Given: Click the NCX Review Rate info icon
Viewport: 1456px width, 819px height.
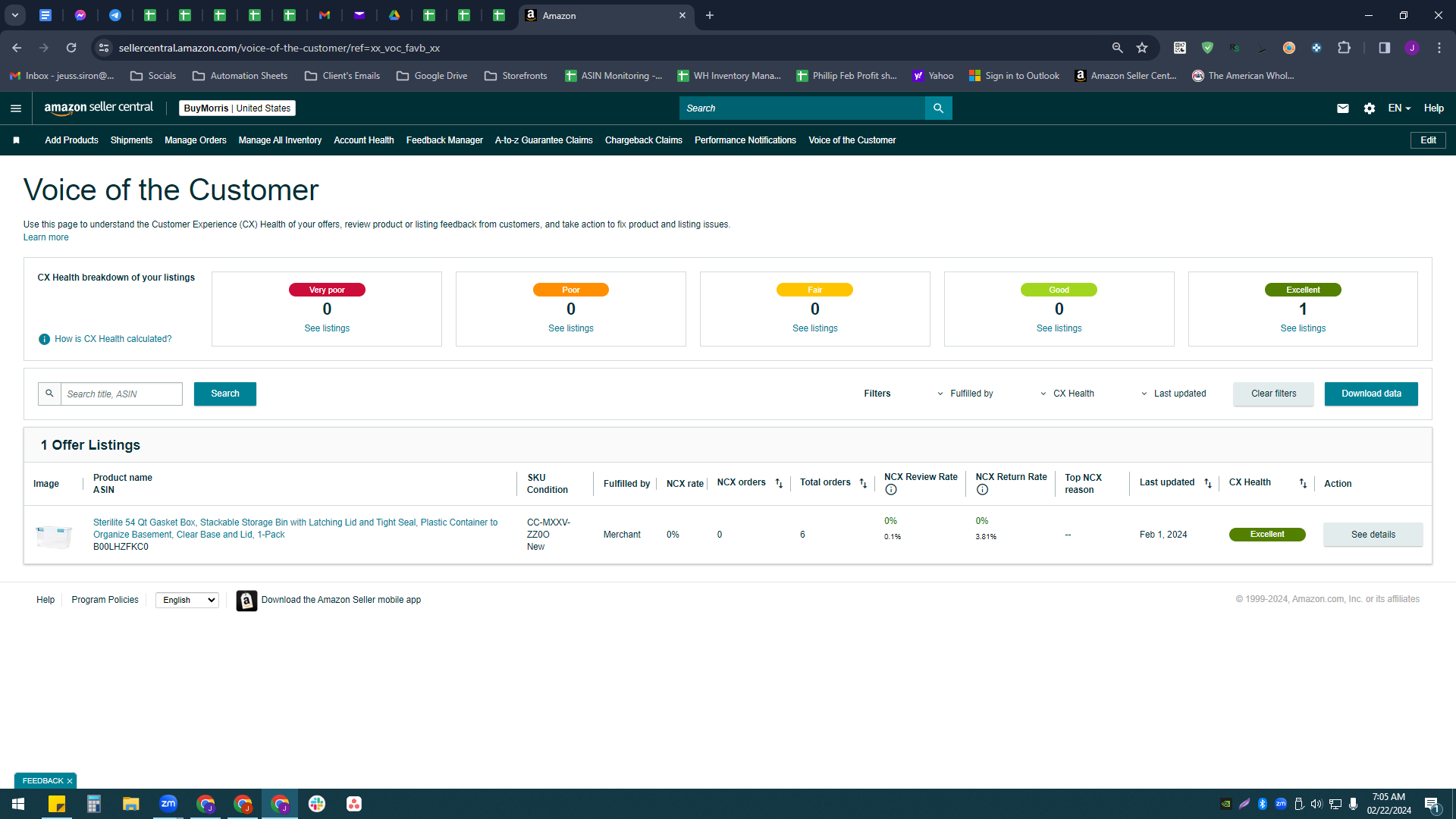Looking at the screenshot, I should pyautogui.click(x=891, y=490).
